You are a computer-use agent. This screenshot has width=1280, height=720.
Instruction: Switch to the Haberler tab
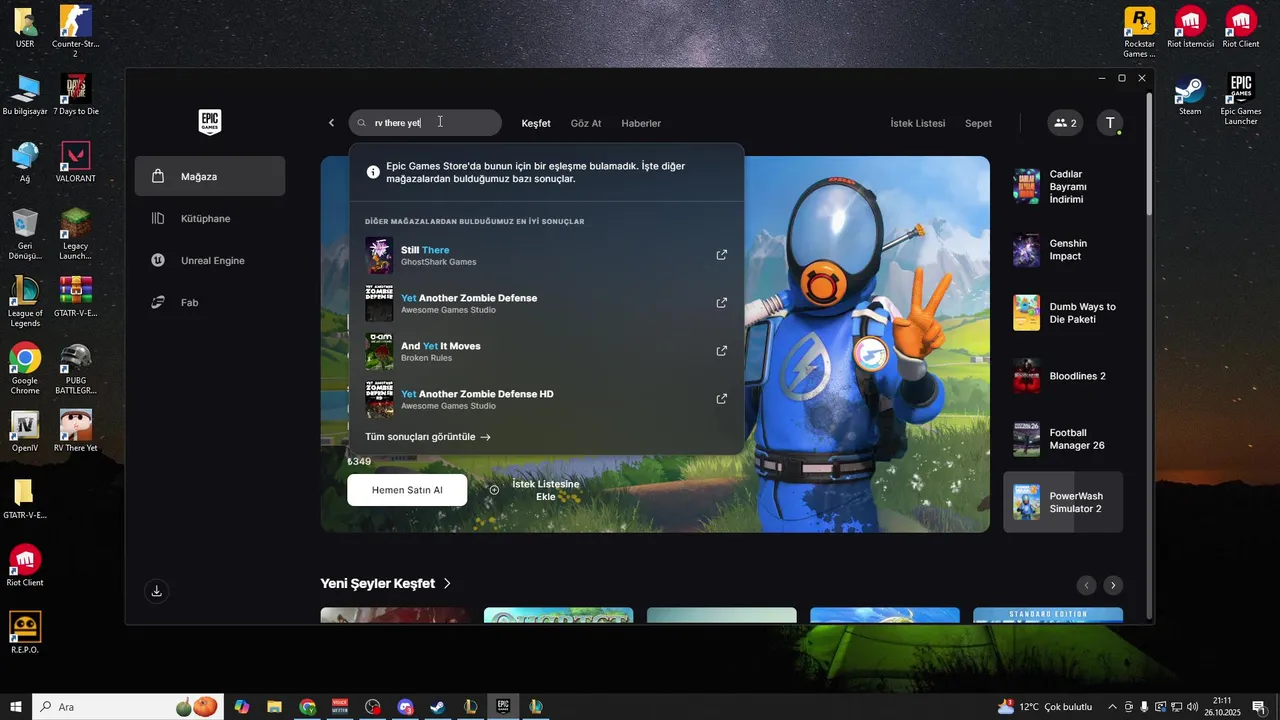(641, 123)
